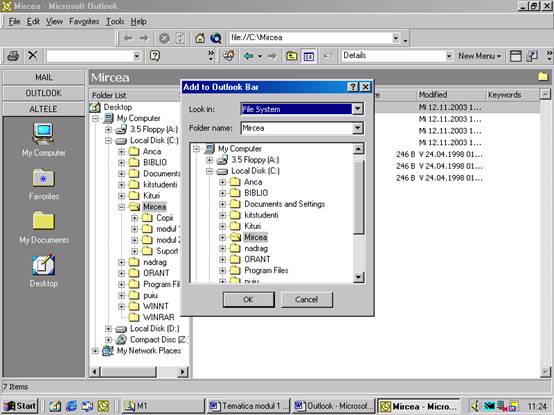Click the Up One Level folder icon
Viewport: 554px width, 415px height.
coord(291,56)
